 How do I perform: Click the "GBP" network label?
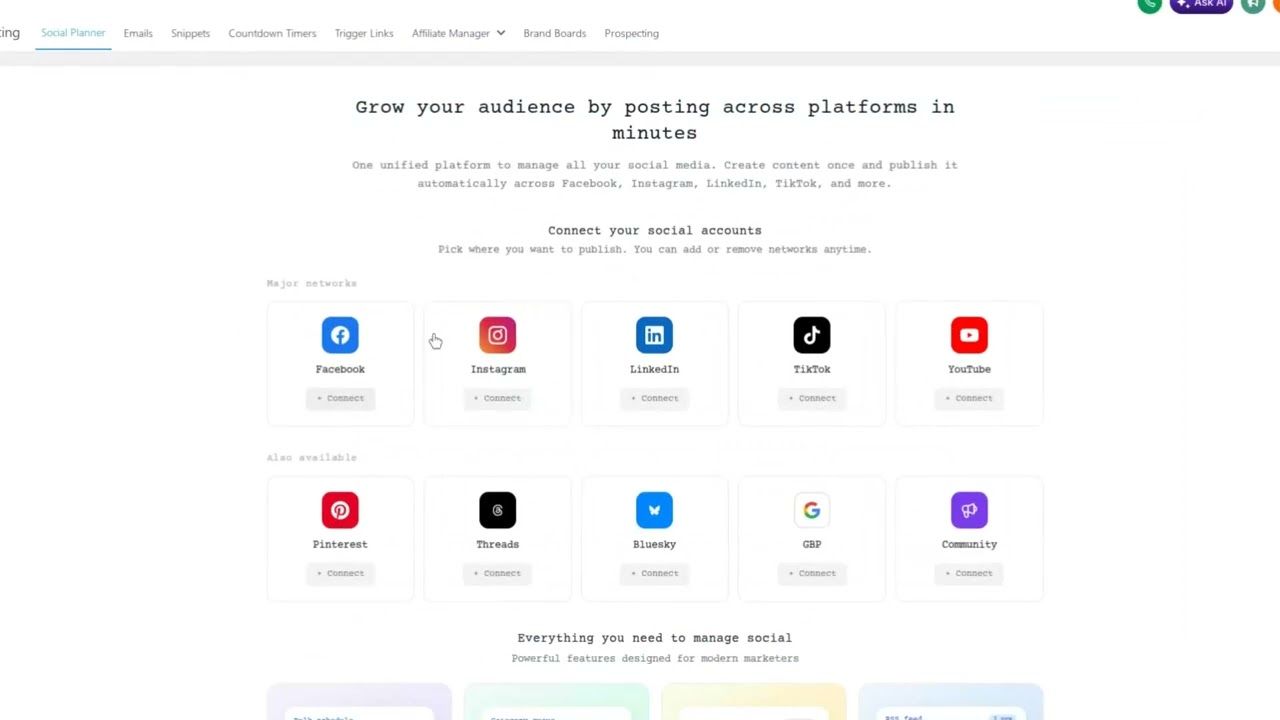(812, 544)
